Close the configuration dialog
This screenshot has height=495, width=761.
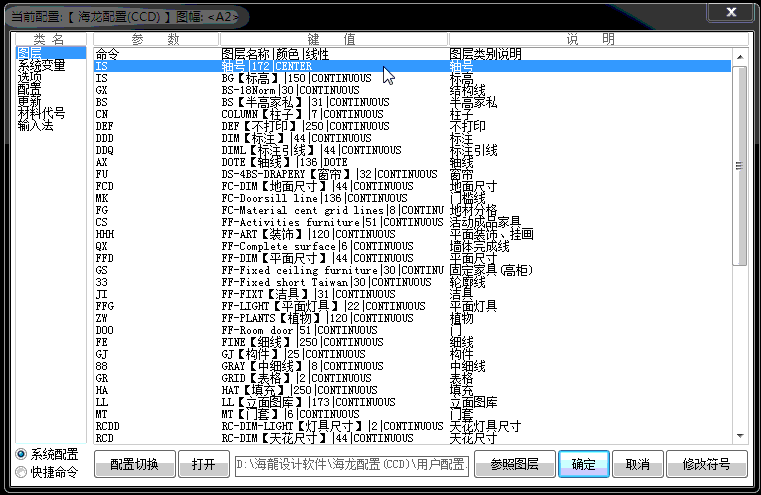pos(731,12)
